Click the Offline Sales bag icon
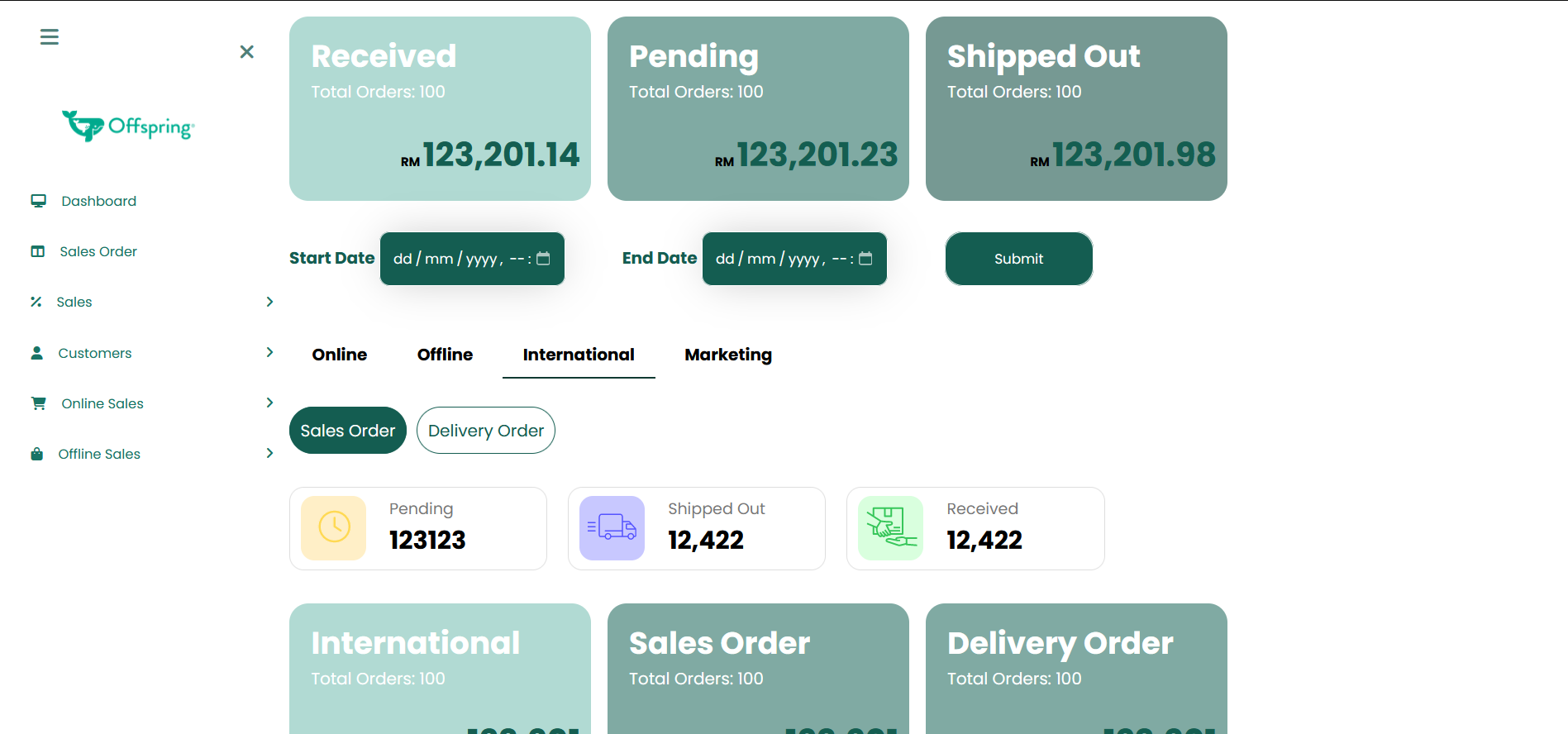Screen dimensions: 1568x734 point(37,454)
